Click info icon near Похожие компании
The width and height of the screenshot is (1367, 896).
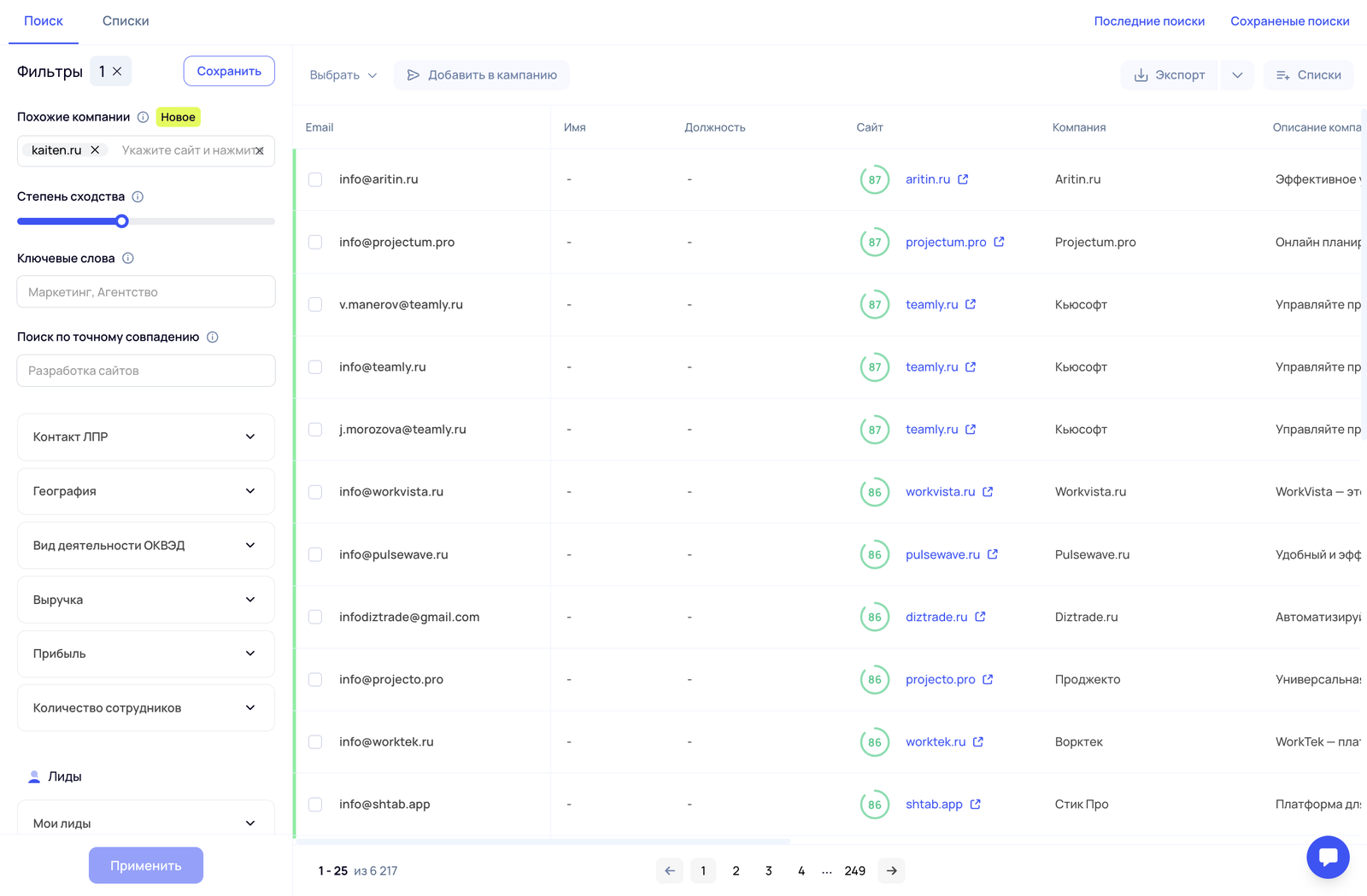144,117
